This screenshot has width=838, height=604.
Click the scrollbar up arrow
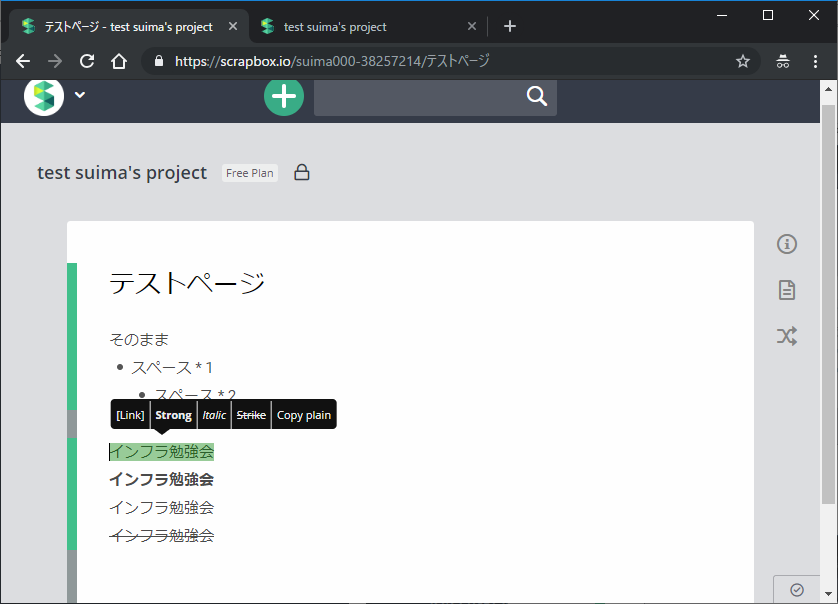pyautogui.click(x=828, y=88)
